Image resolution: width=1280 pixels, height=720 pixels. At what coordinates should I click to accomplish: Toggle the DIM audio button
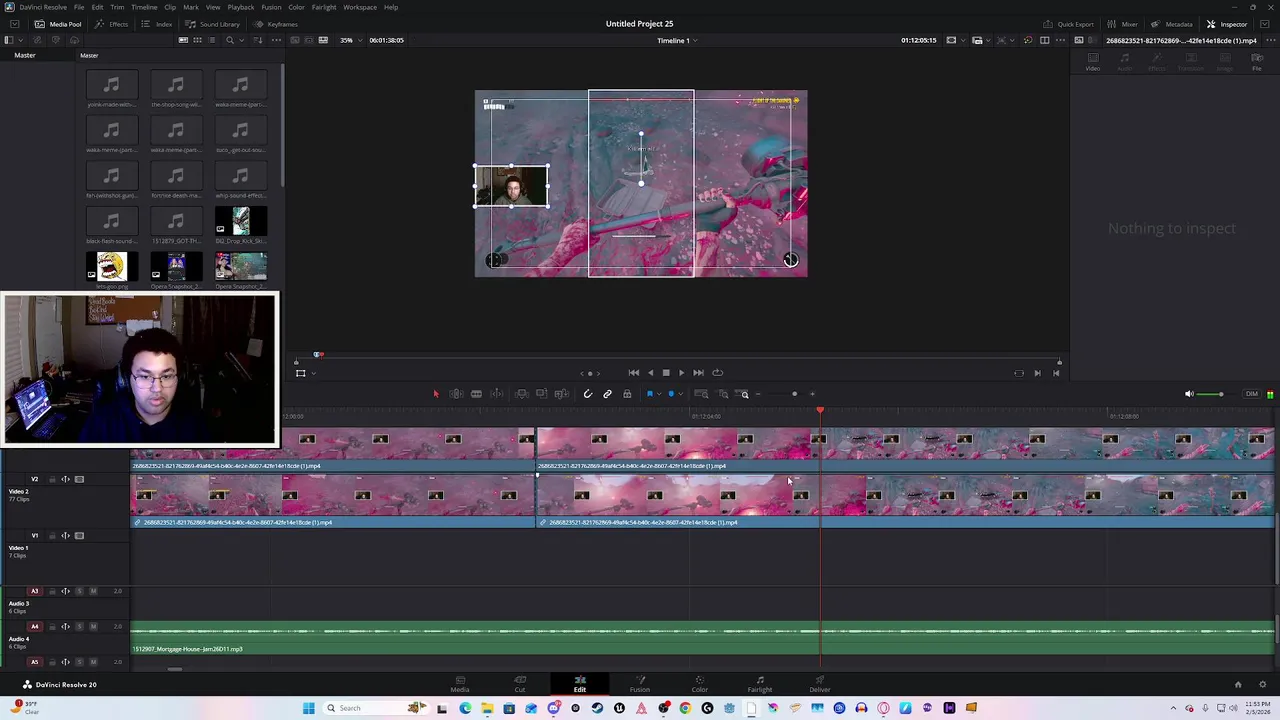click(x=1251, y=394)
